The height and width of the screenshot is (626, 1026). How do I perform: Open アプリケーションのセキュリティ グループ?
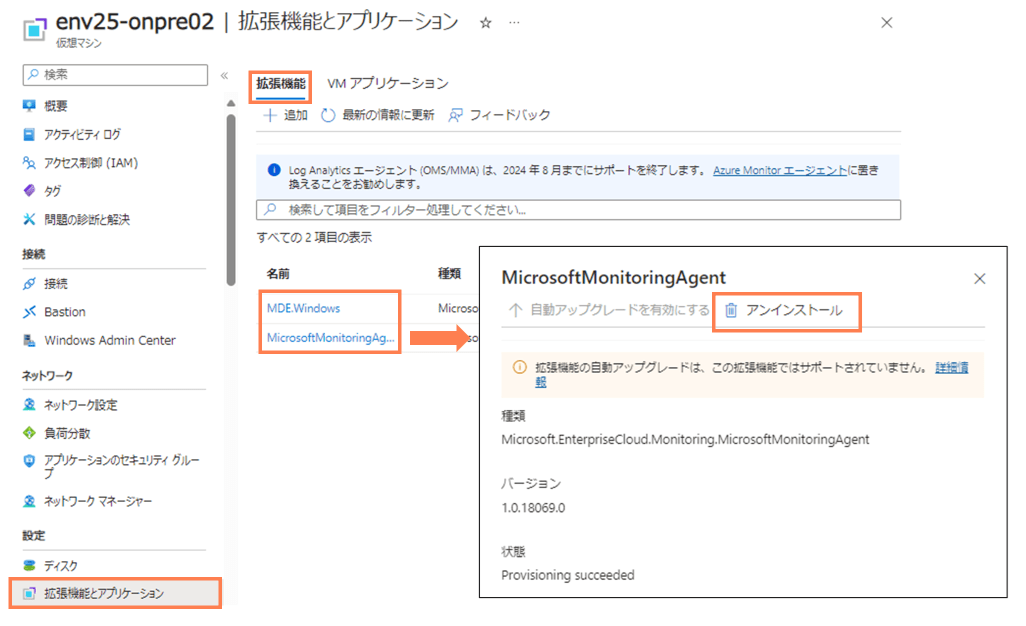121,466
